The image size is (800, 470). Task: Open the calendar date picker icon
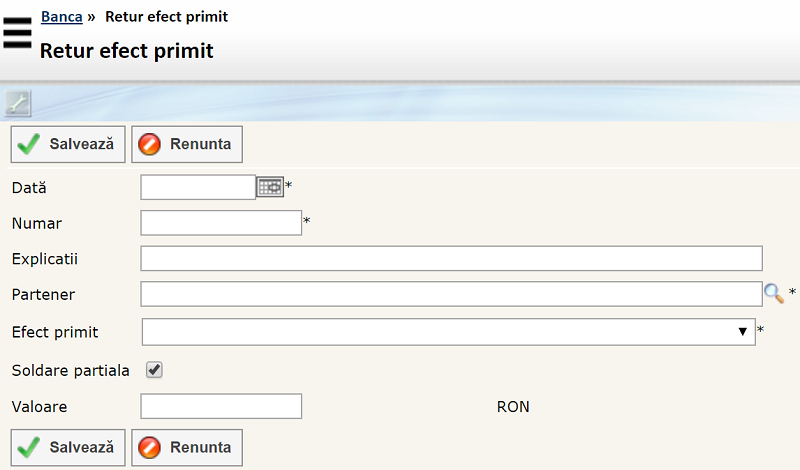pos(270,187)
